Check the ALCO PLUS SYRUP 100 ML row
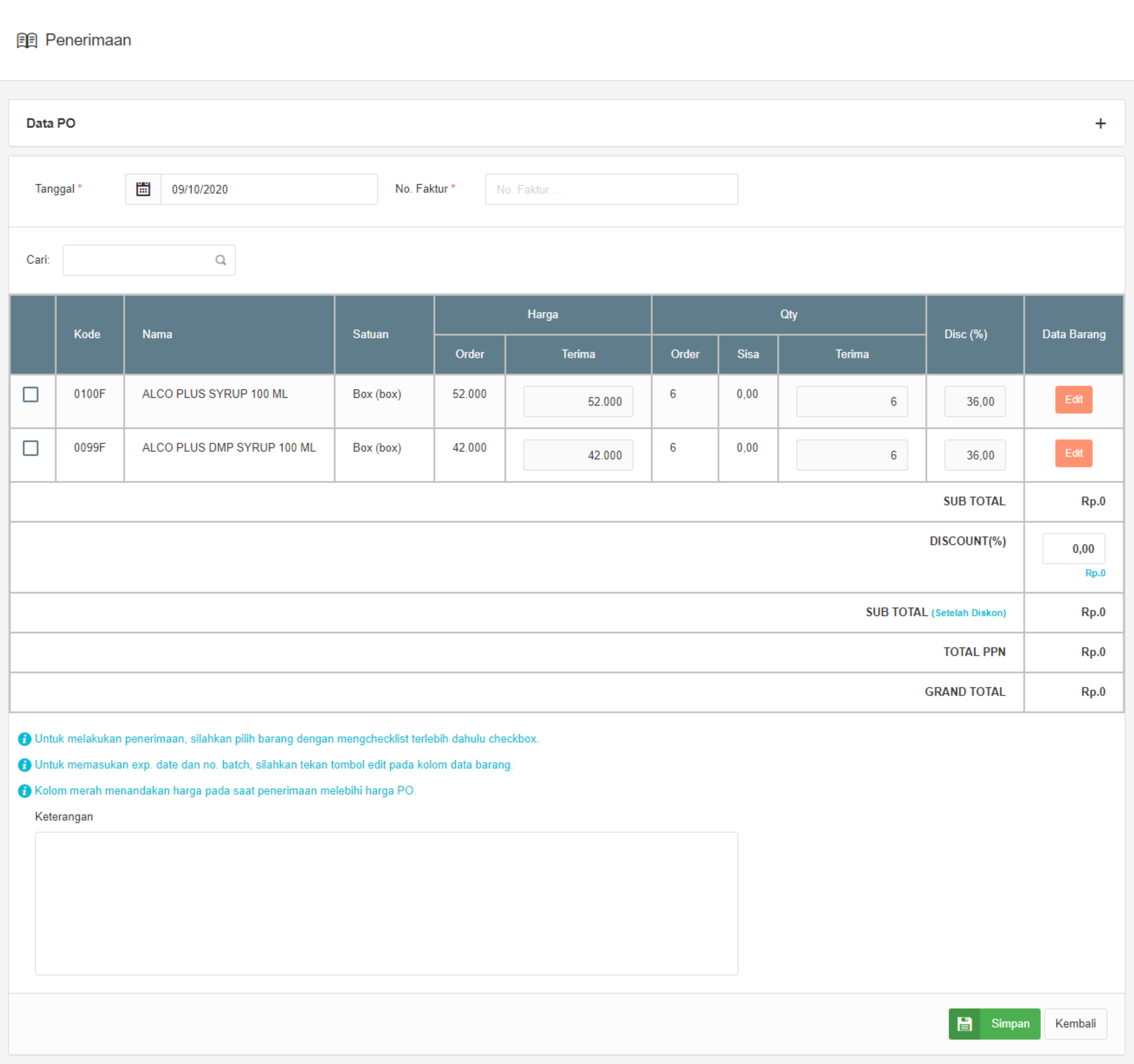 [x=31, y=395]
